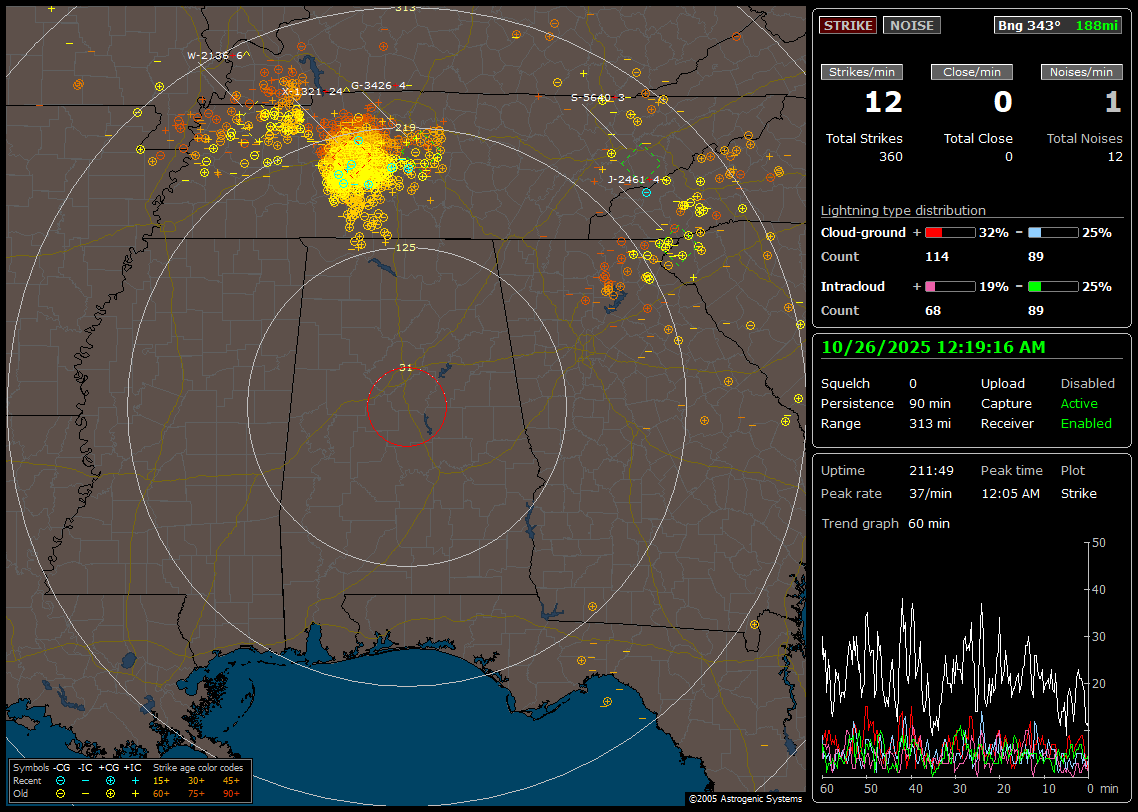Viewport: 1138px width, 812px height.
Task: Click the STRIKE indicator button
Action: [848, 25]
